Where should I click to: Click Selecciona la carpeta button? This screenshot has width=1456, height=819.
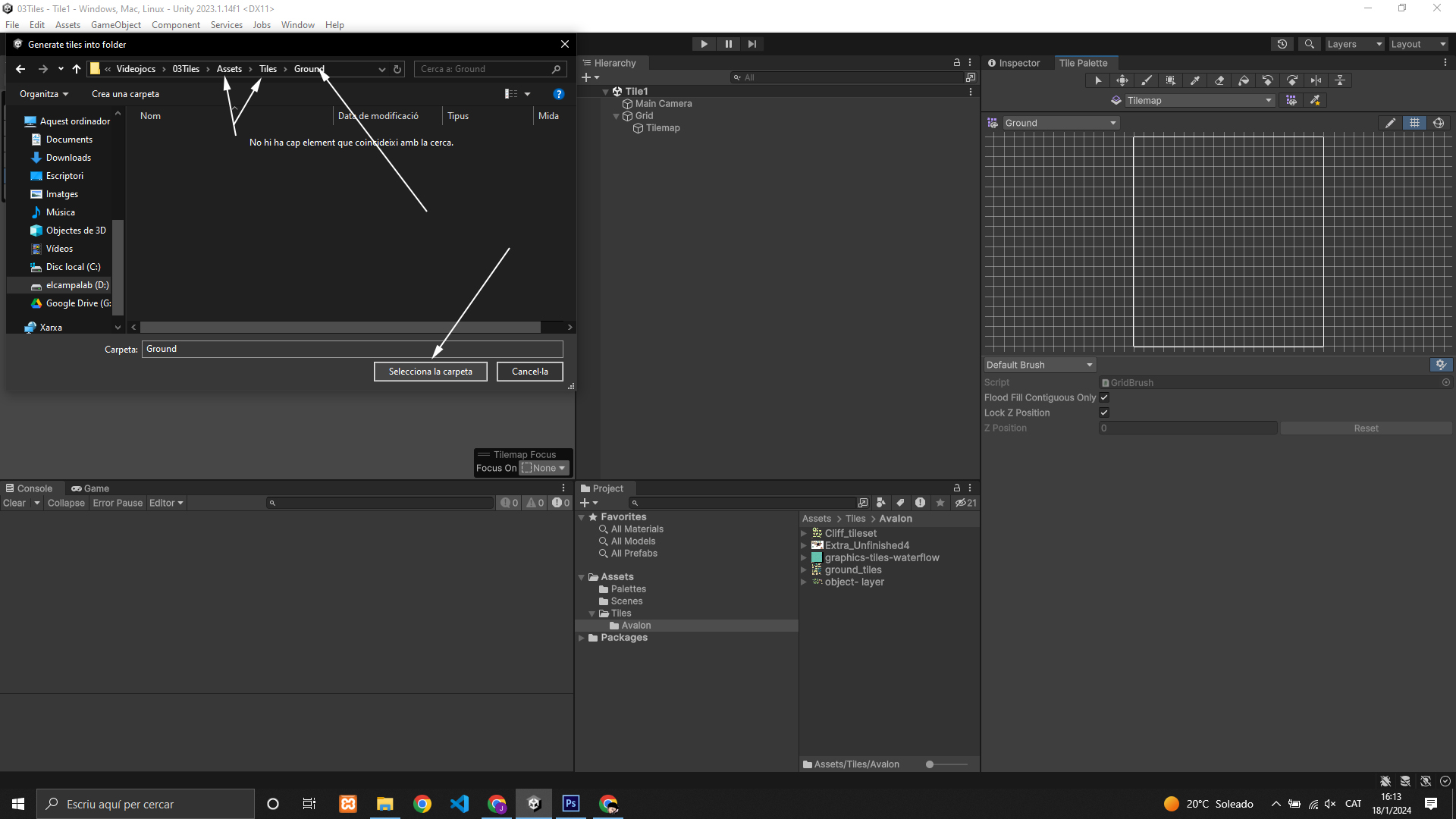click(430, 372)
